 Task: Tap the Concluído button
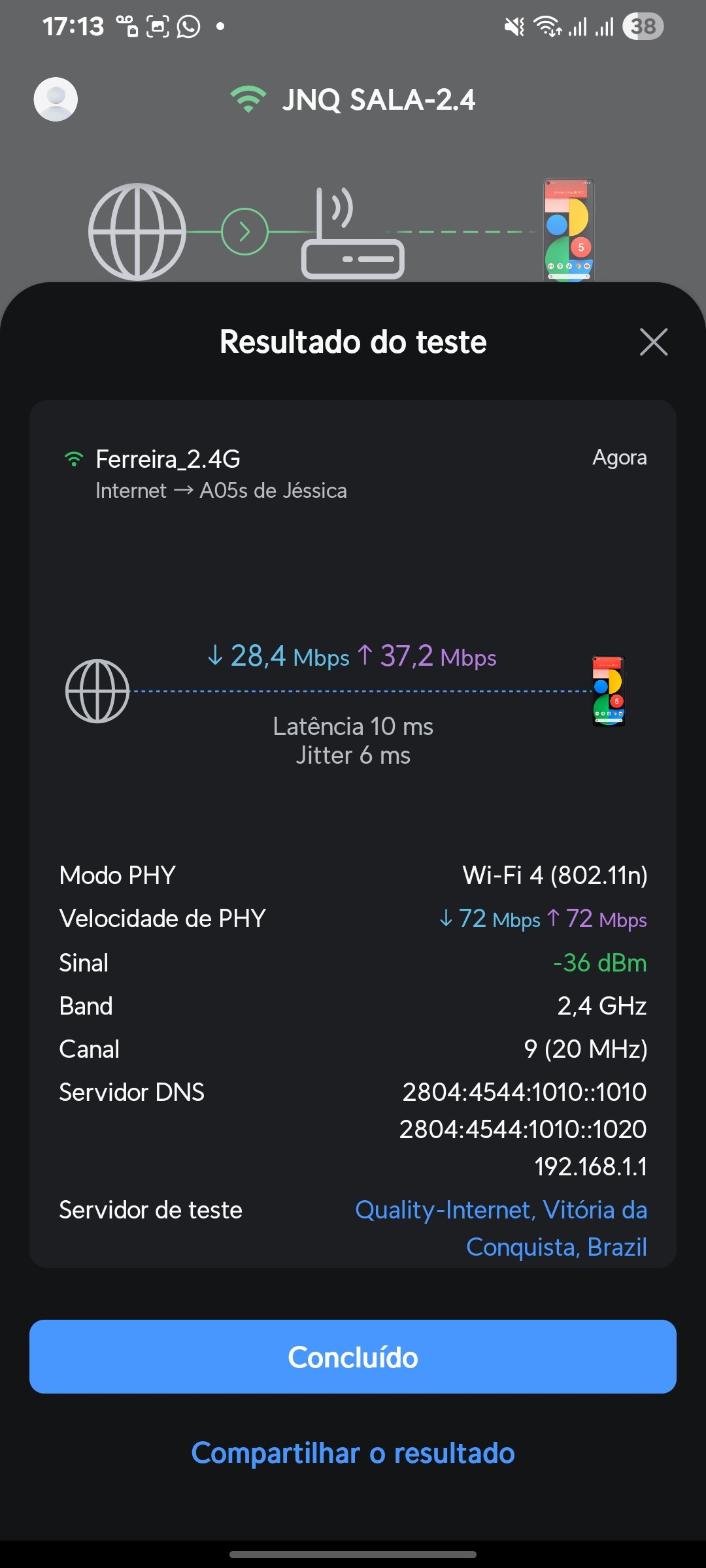click(353, 1357)
